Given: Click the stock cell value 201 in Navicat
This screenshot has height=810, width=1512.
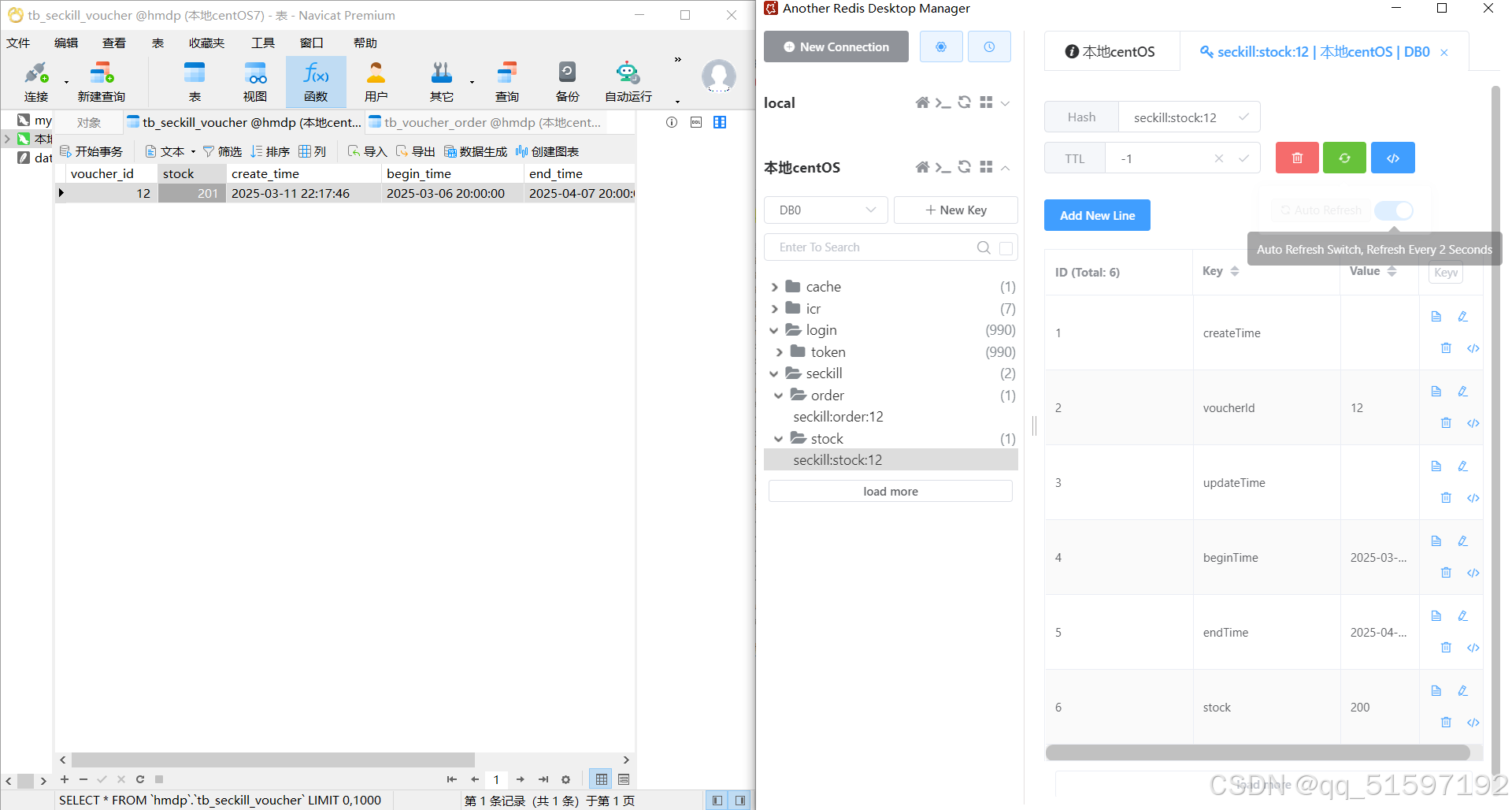Looking at the screenshot, I should click(x=192, y=193).
